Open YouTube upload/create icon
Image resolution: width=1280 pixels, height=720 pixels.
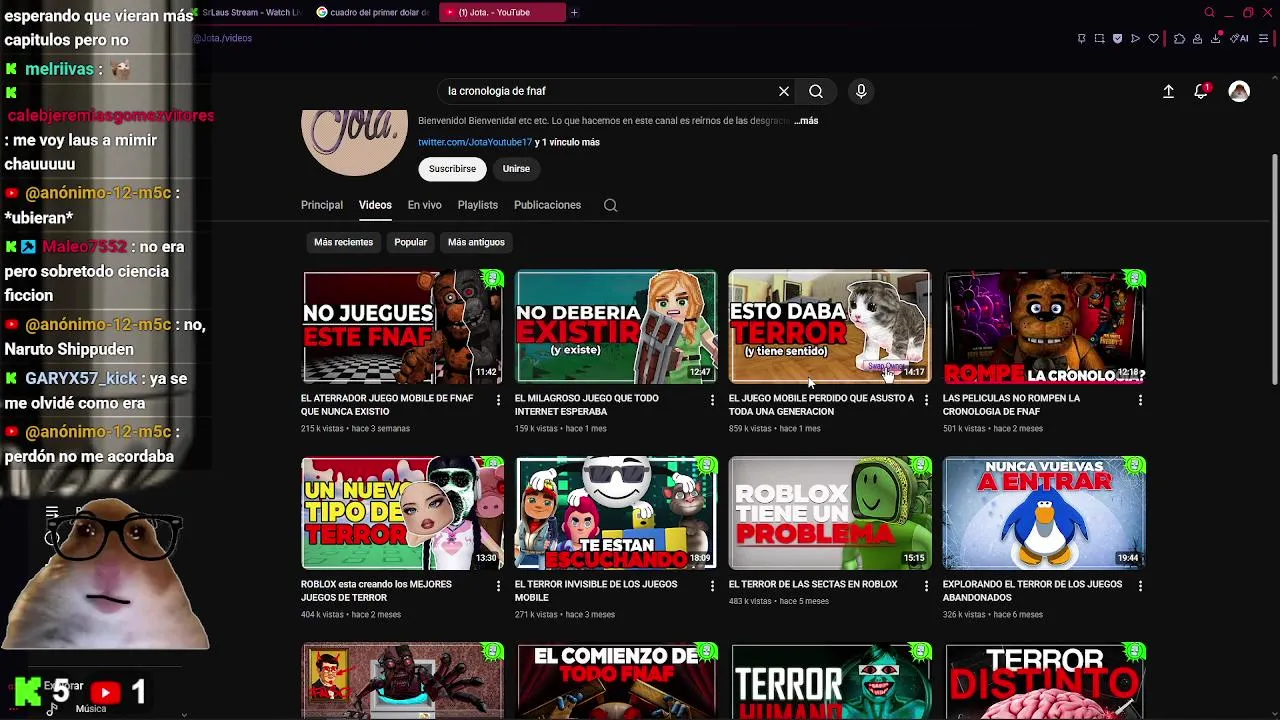click(1168, 91)
